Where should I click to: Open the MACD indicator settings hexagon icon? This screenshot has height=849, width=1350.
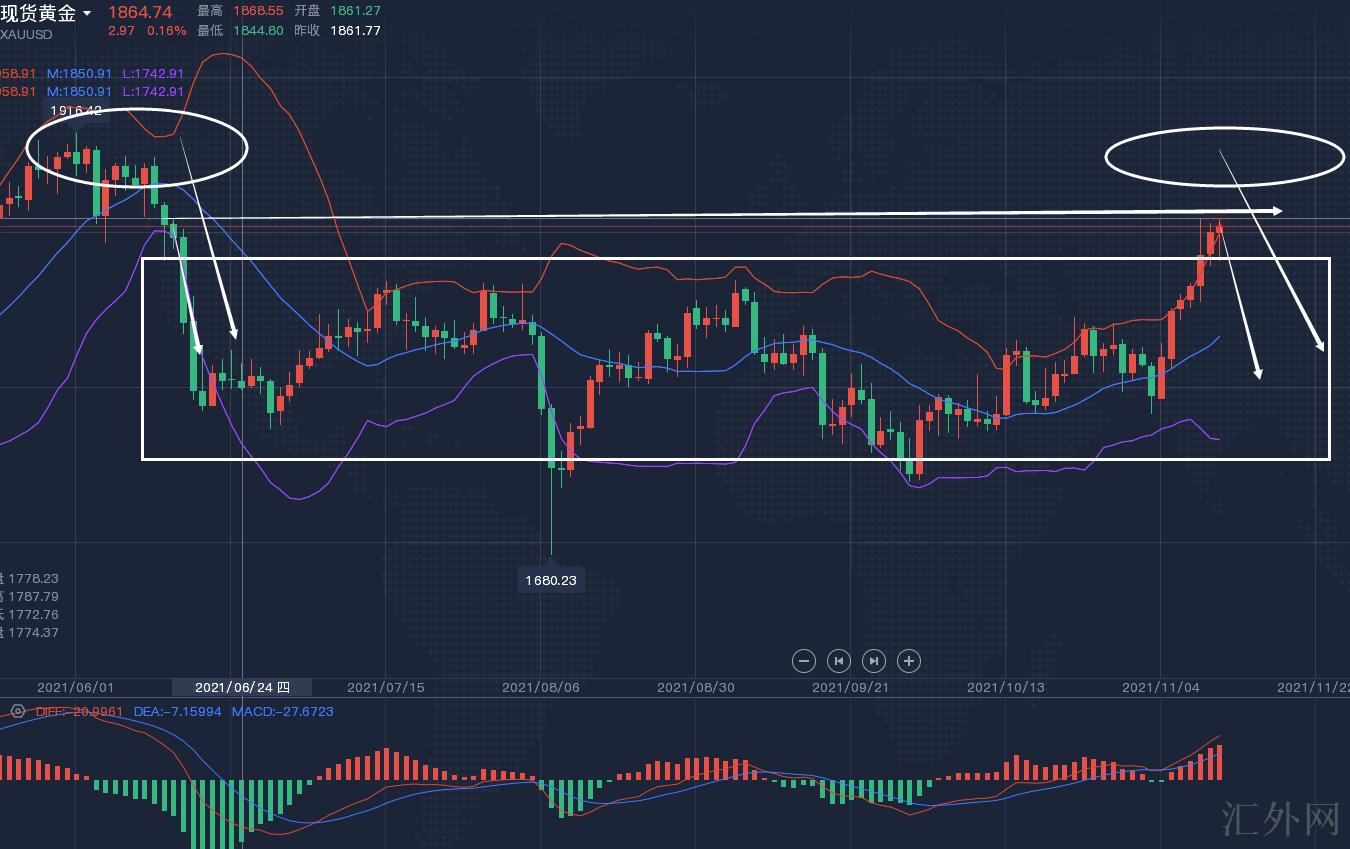[17, 711]
